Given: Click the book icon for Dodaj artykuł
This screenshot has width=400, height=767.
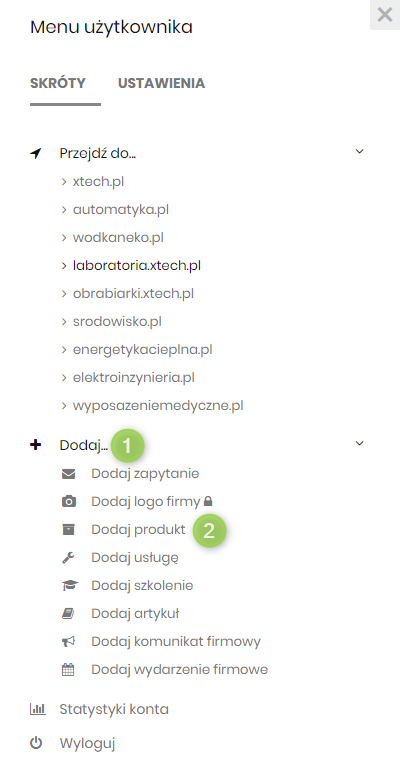Looking at the screenshot, I should 68,613.
